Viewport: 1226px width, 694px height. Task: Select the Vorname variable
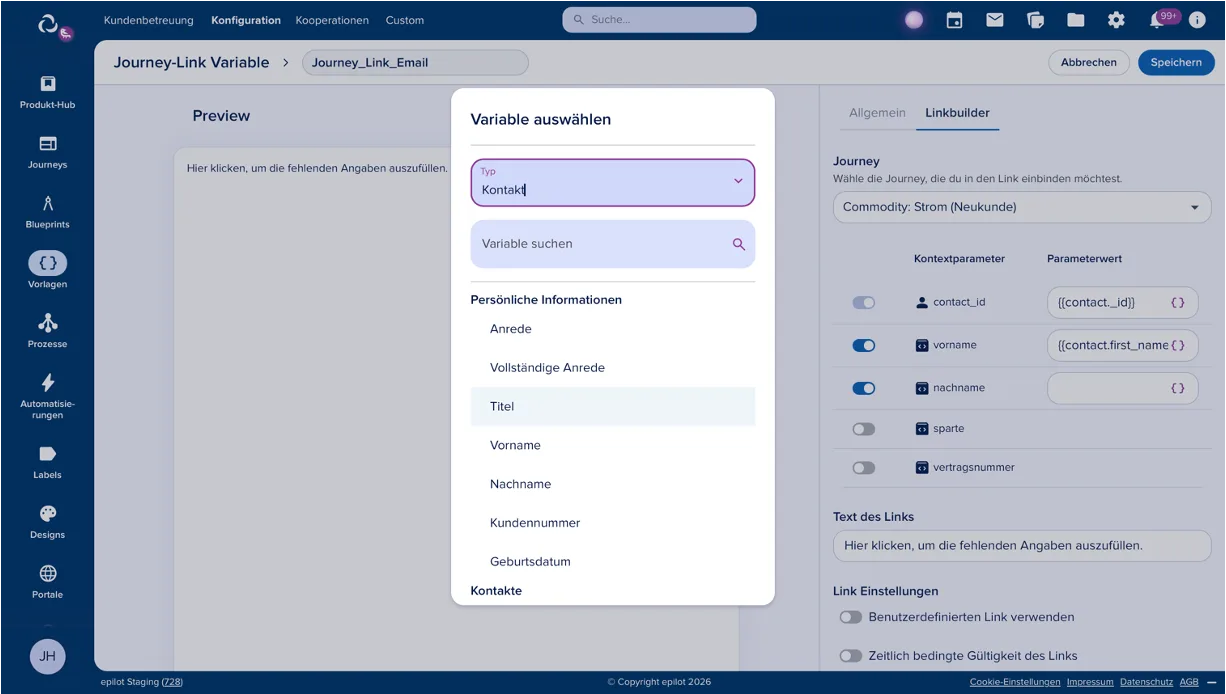613,445
